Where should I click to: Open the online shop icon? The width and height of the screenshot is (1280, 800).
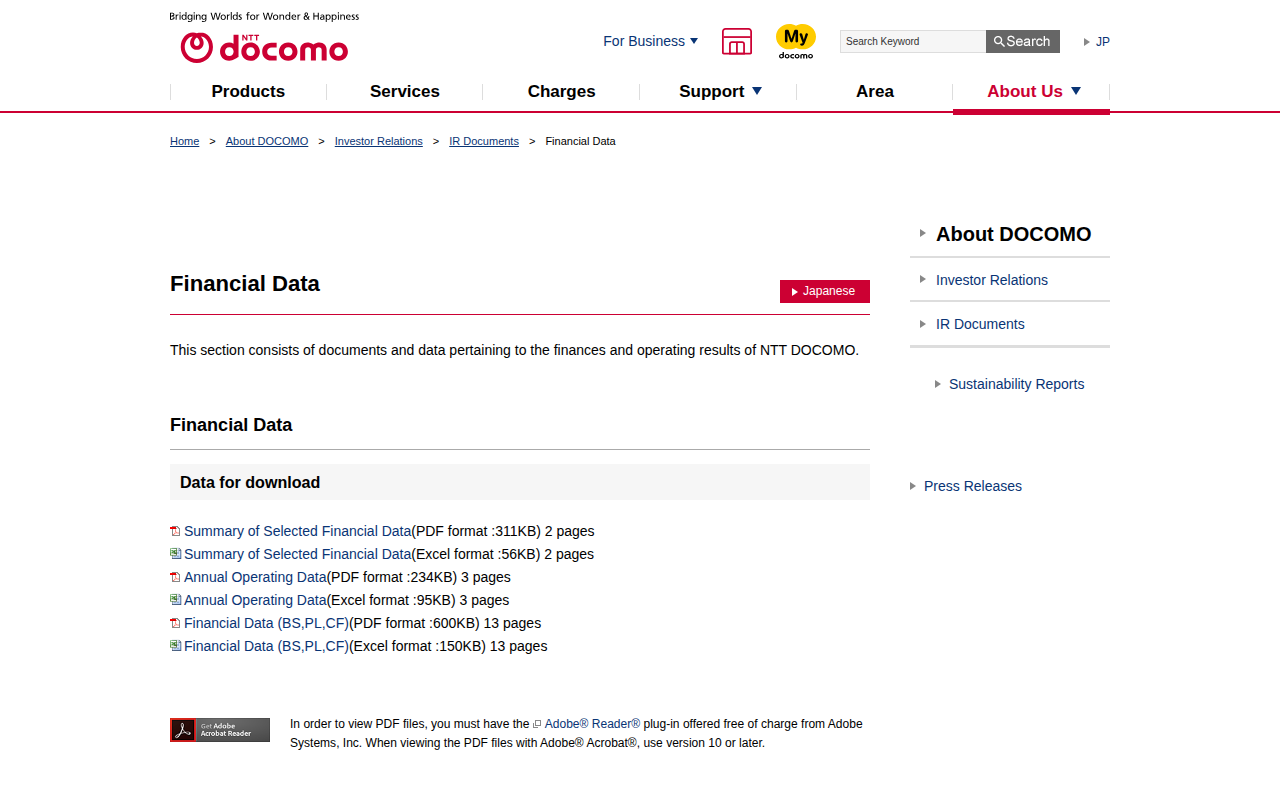pos(737,41)
